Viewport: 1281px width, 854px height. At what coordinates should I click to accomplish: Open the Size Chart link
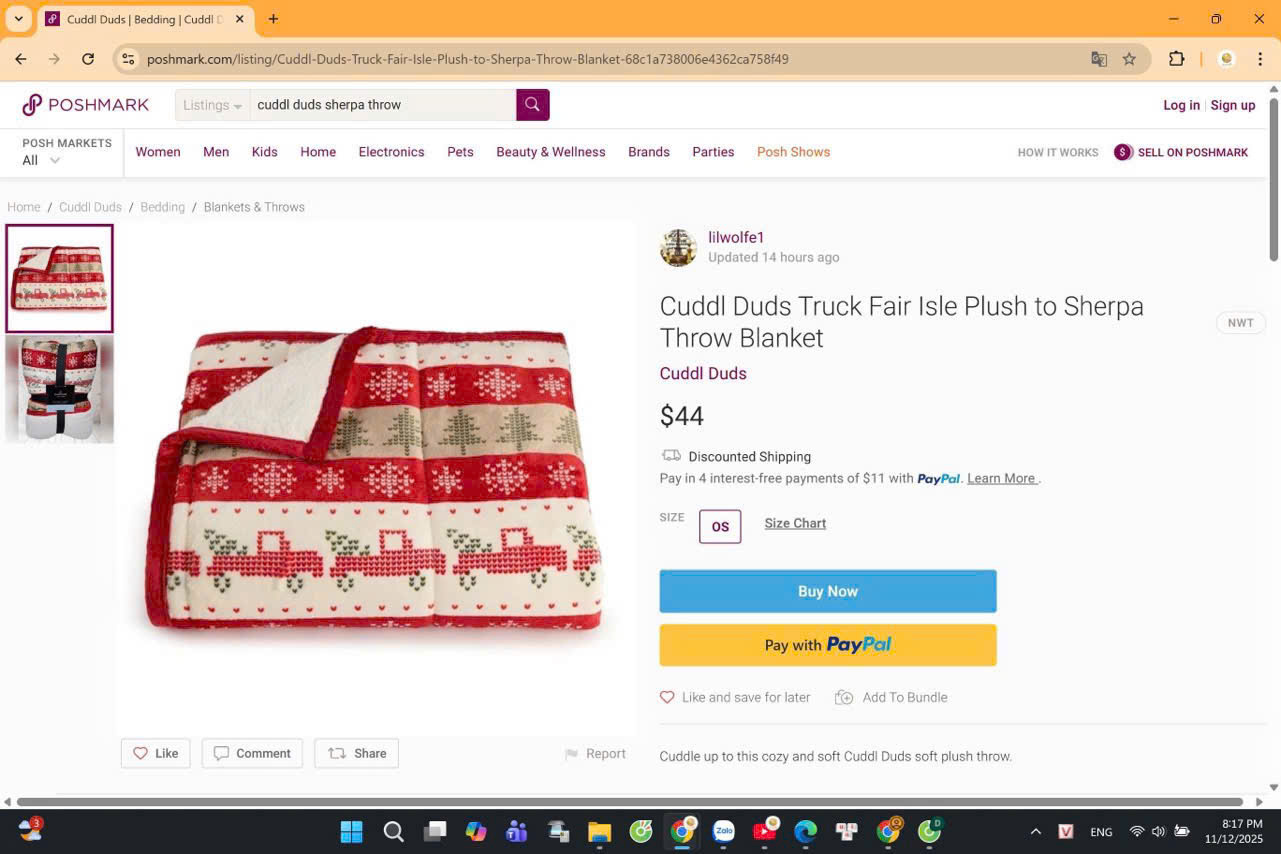click(795, 523)
